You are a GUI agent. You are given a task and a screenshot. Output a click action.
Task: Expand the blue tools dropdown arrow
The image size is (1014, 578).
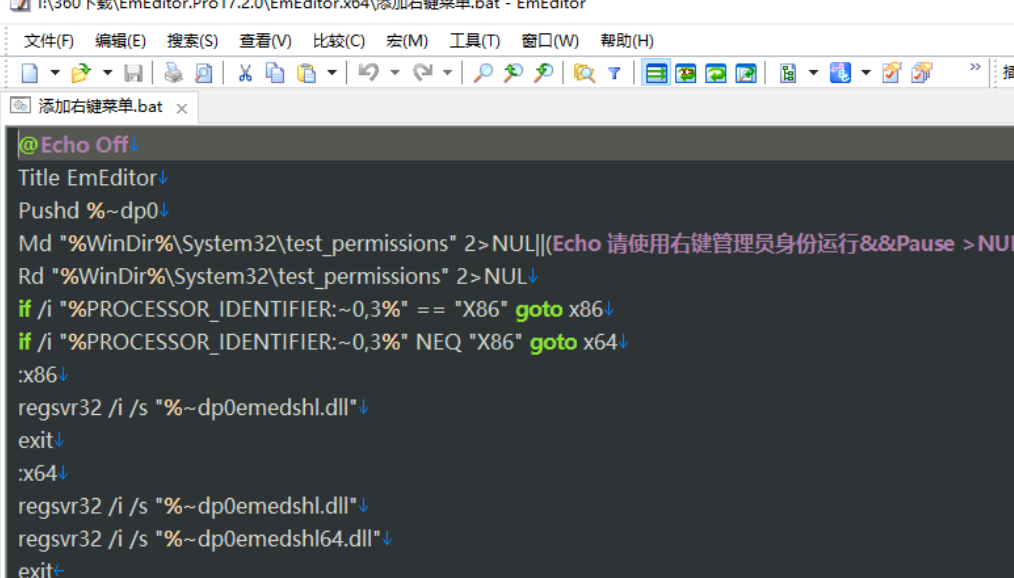pyautogui.click(x=866, y=73)
